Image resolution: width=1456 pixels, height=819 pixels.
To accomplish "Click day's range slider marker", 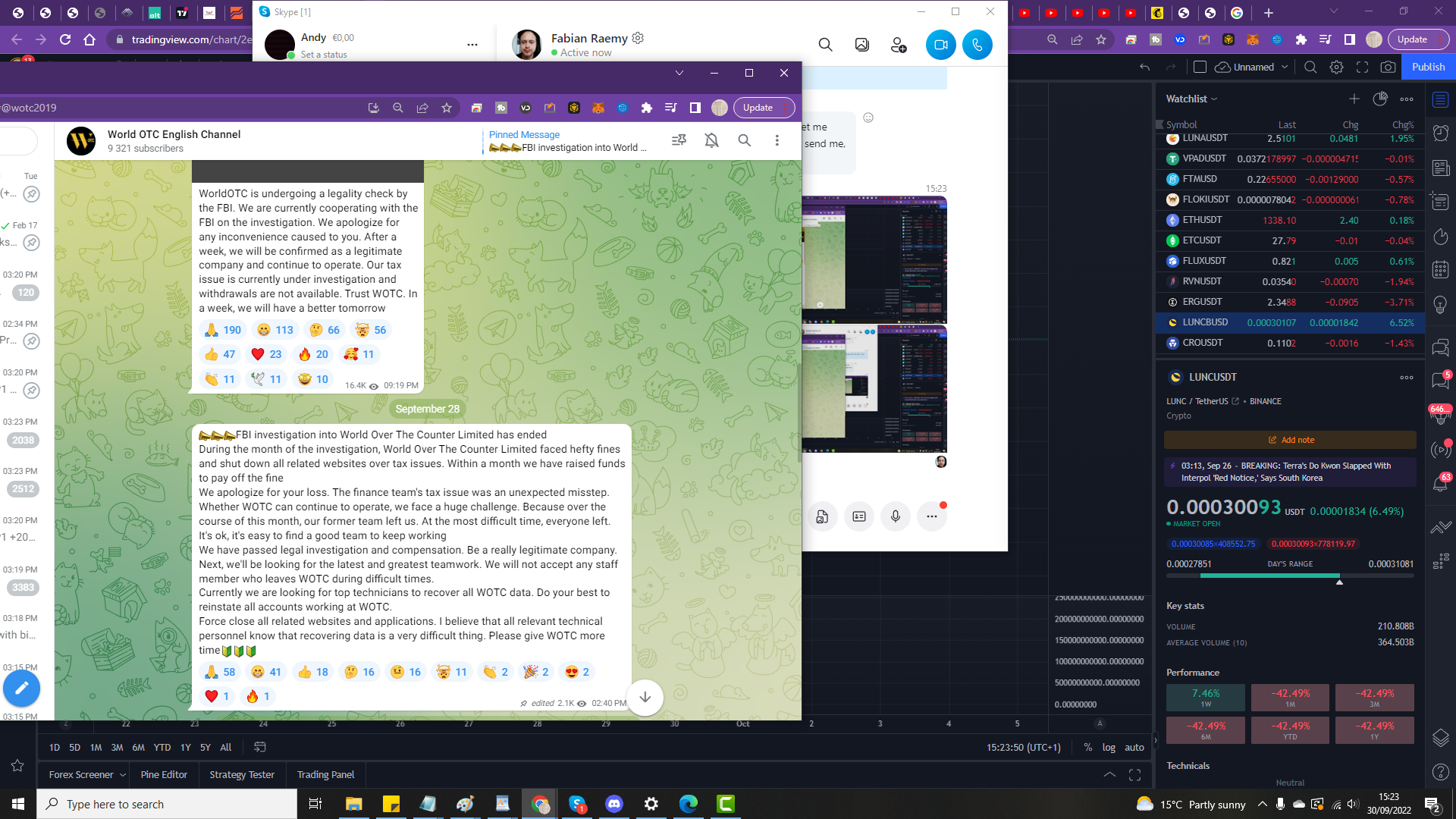I will (1339, 582).
